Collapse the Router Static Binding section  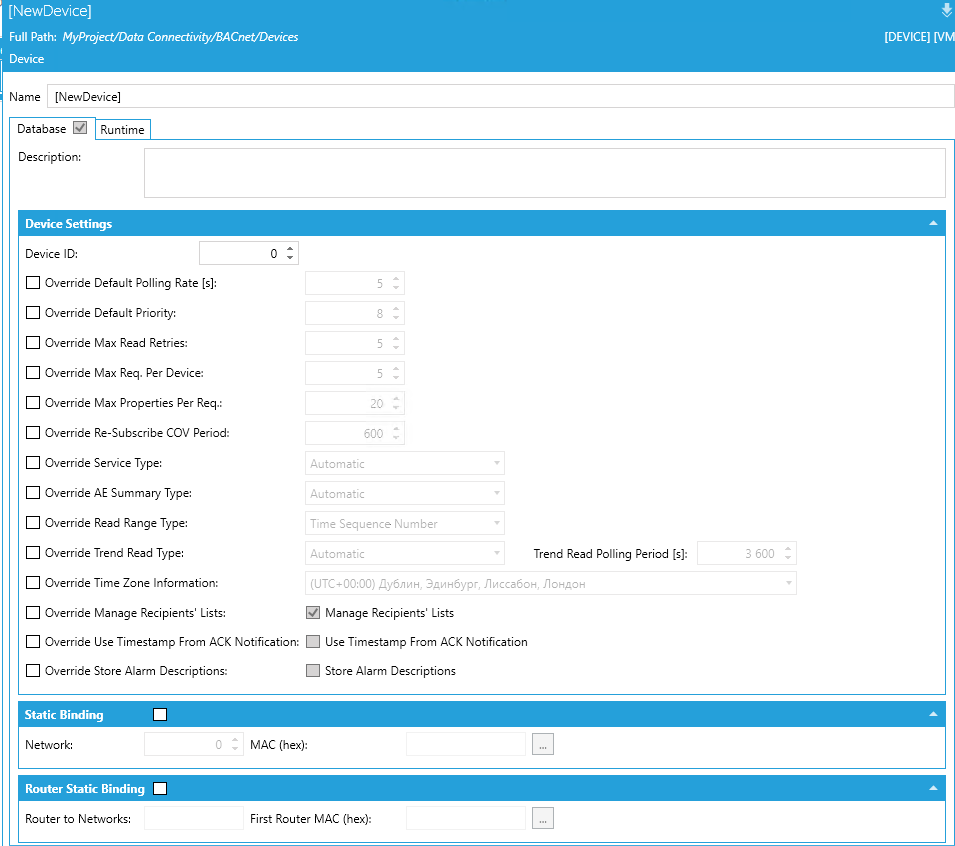coord(932,789)
